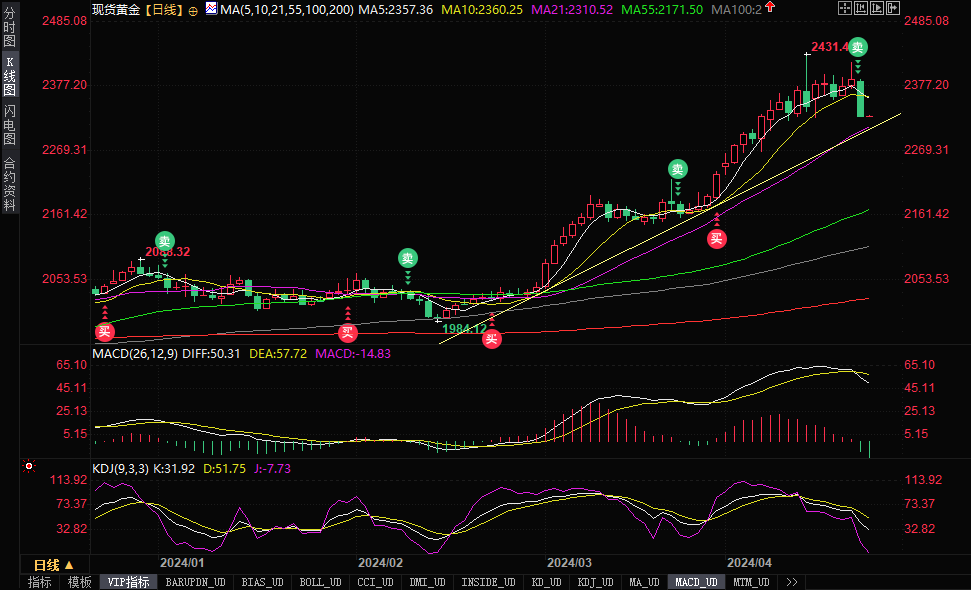Click the red up arrow beside MA100
Viewport: 971px width, 590px height.
pyautogui.click(x=770, y=8)
